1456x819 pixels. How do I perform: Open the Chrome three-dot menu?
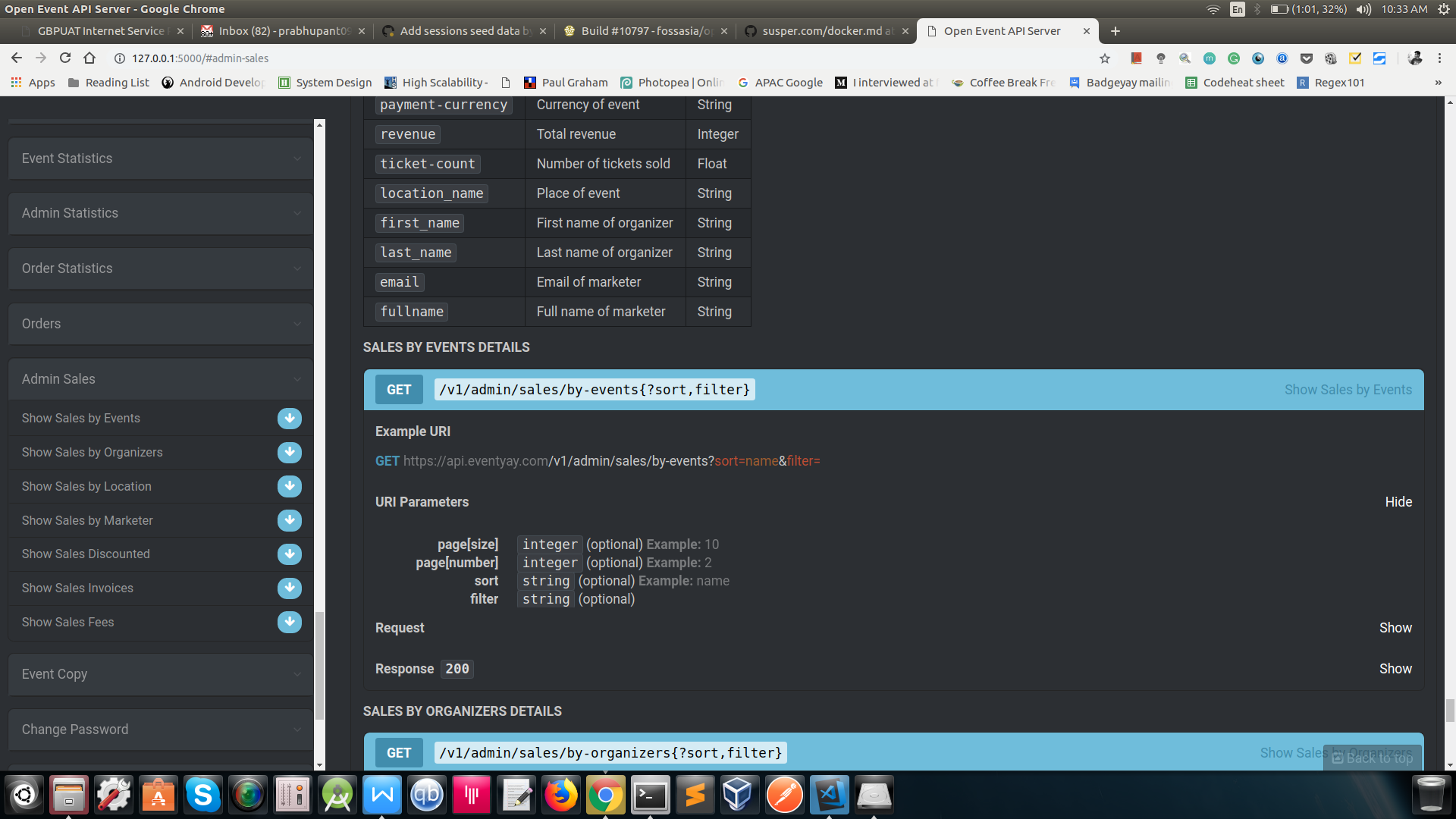[x=1439, y=58]
